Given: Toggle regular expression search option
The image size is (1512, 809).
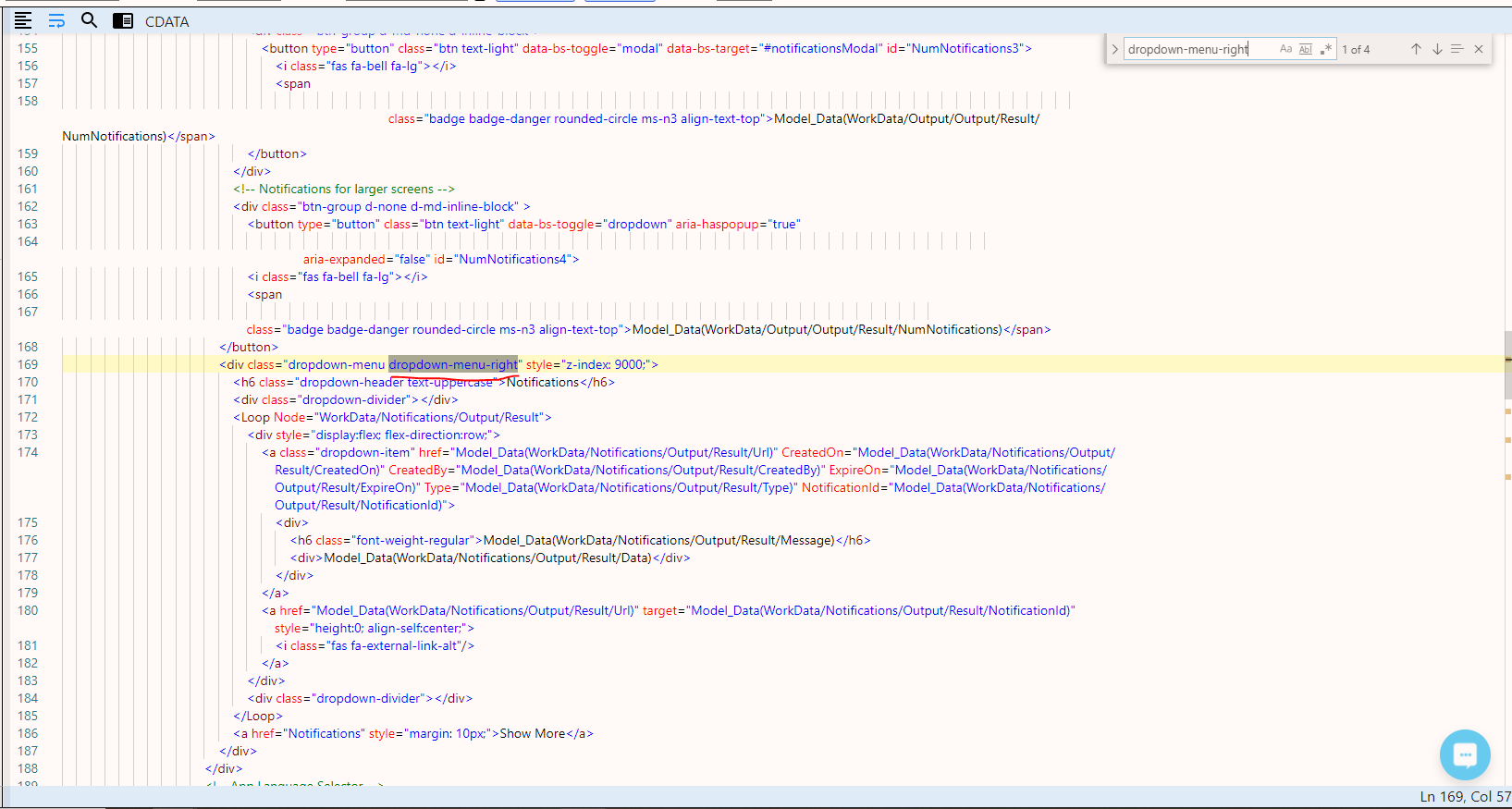Looking at the screenshot, I should click(x=1326, y=49).
